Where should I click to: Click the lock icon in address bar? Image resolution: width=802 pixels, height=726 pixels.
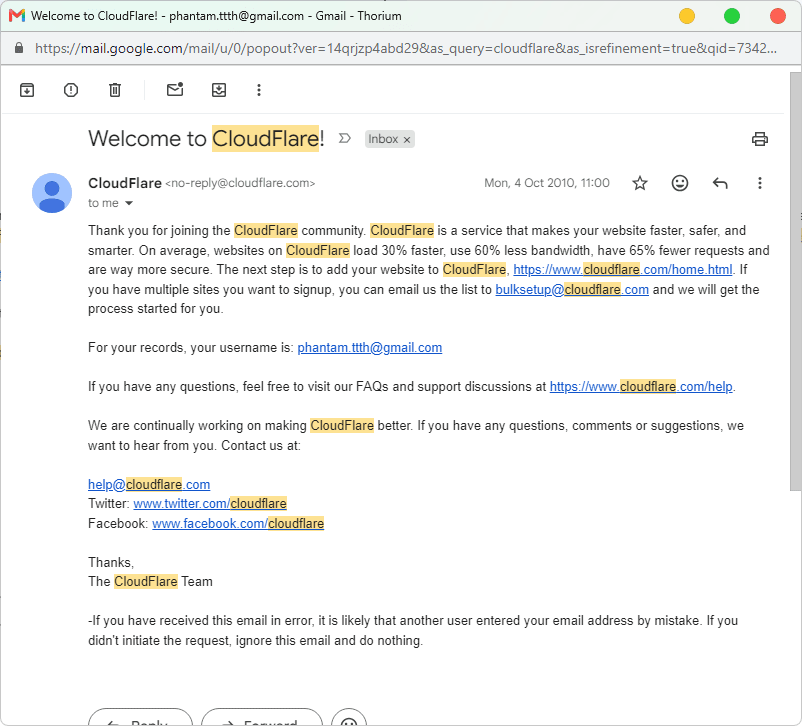click(19, 48)
